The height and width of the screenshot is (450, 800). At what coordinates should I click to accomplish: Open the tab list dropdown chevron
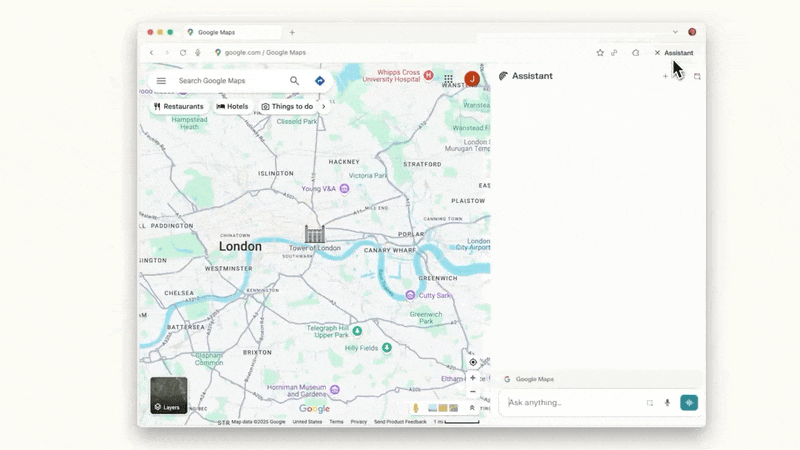coord(675,32)
